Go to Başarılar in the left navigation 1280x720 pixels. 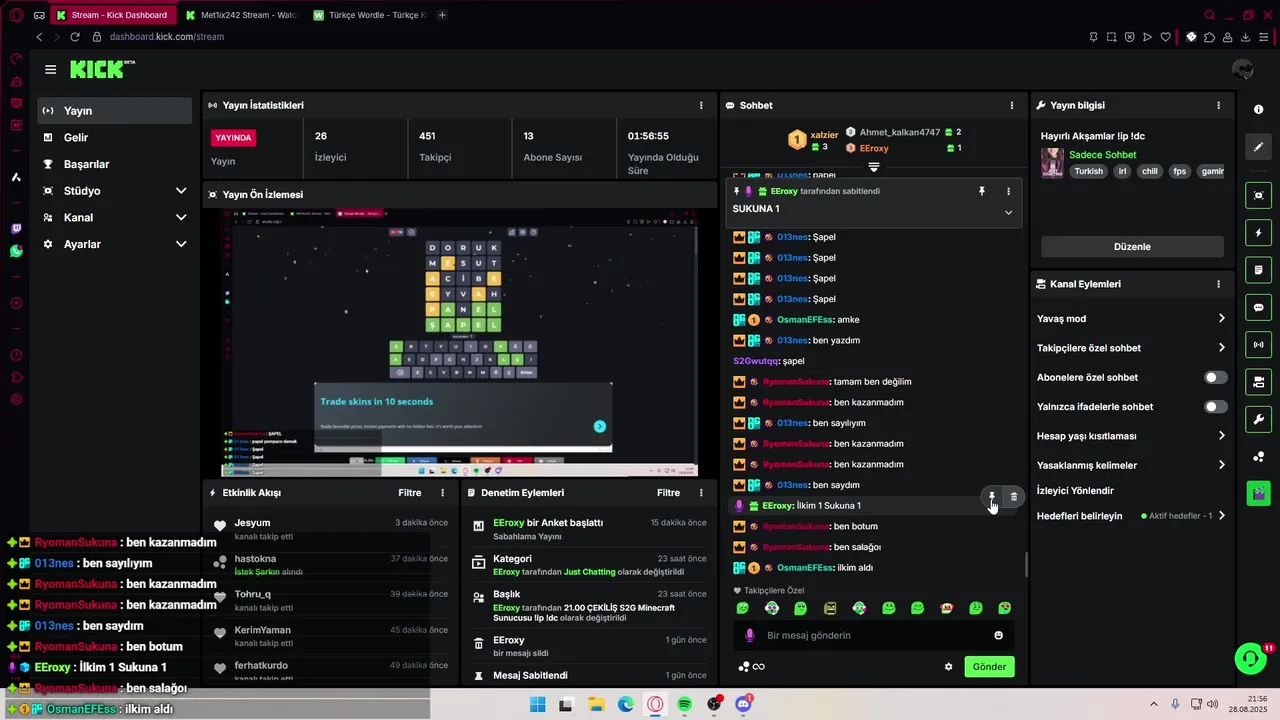click(x=115, y=164)
